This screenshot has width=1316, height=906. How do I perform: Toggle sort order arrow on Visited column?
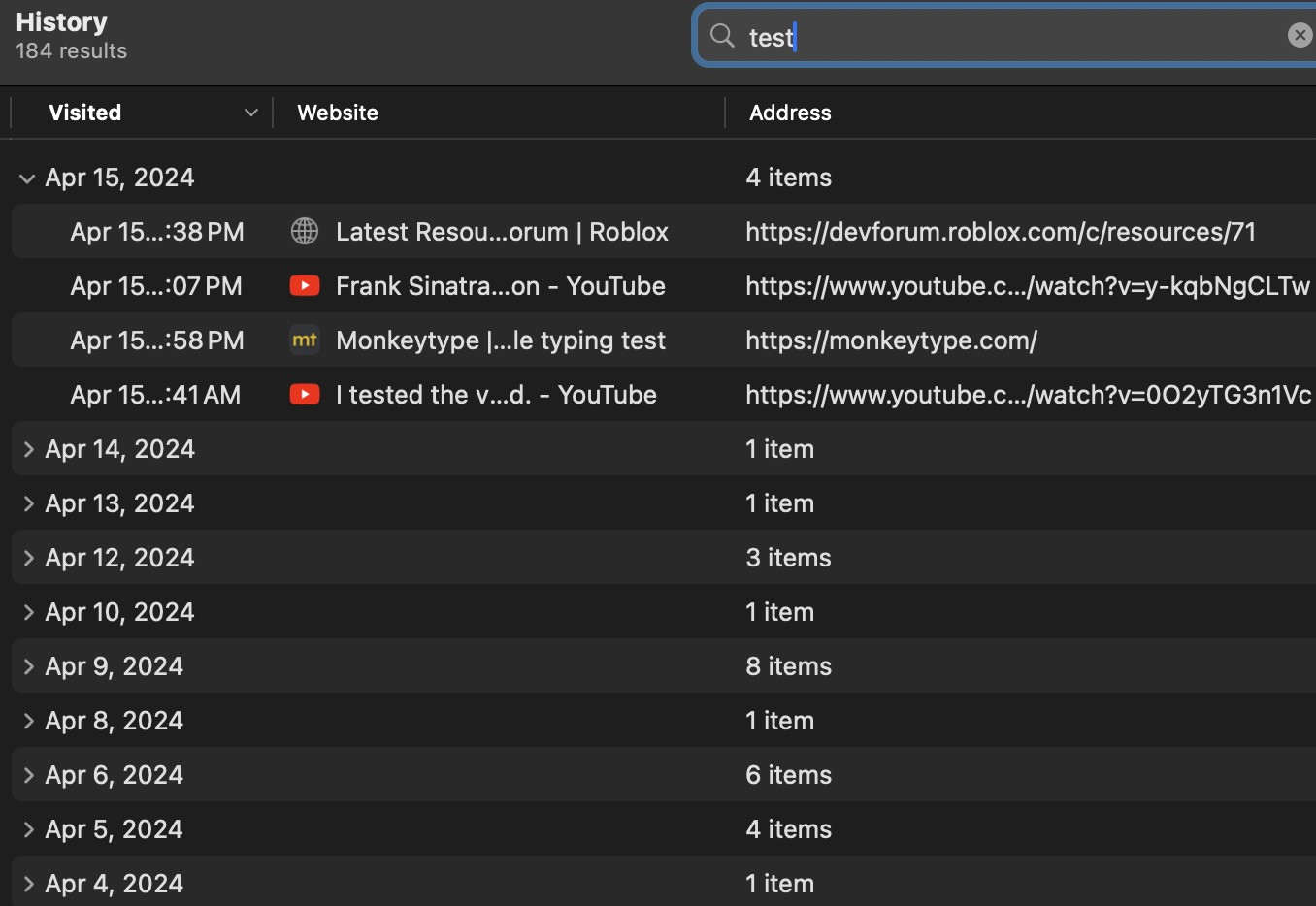[251, 113]
